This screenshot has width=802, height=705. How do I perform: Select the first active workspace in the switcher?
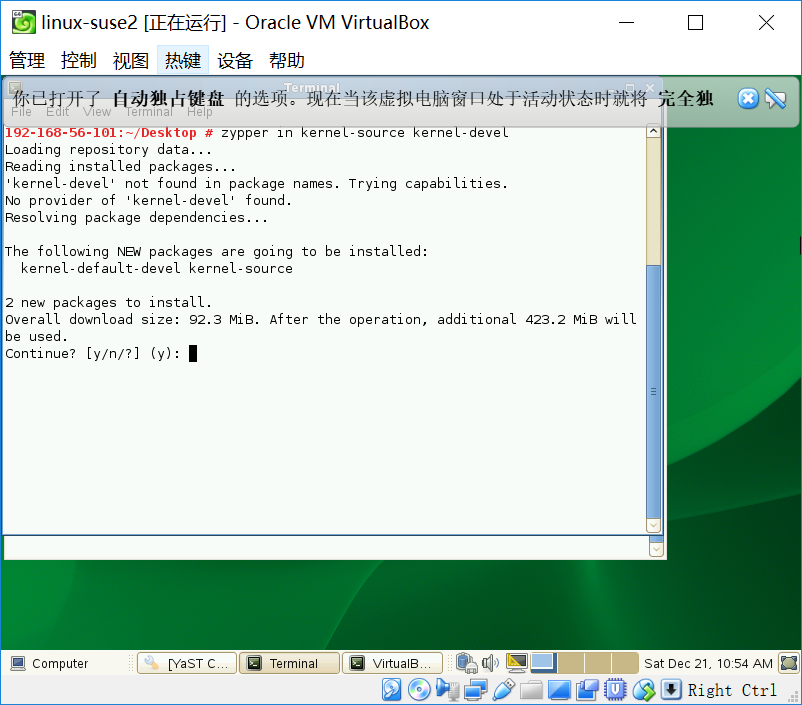pos(544,663)
